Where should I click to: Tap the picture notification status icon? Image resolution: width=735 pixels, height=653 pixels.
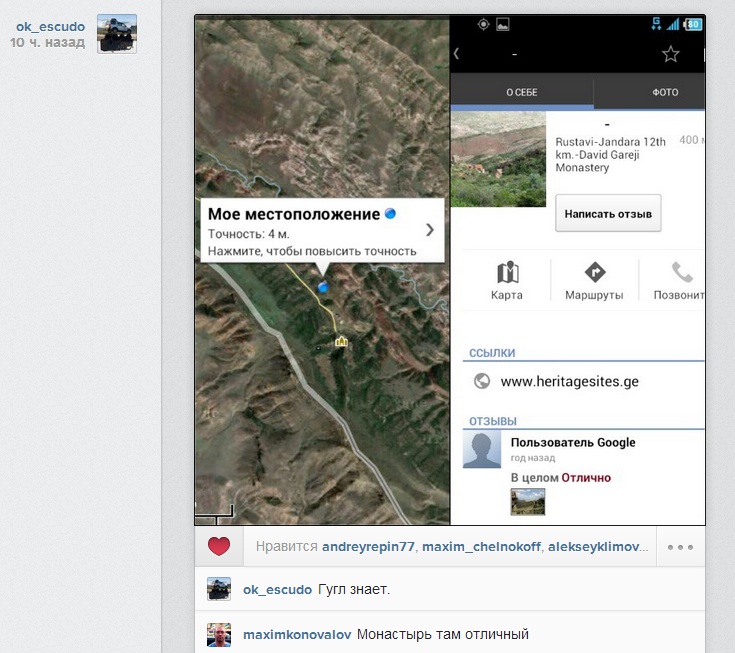(x=503, y=24)
